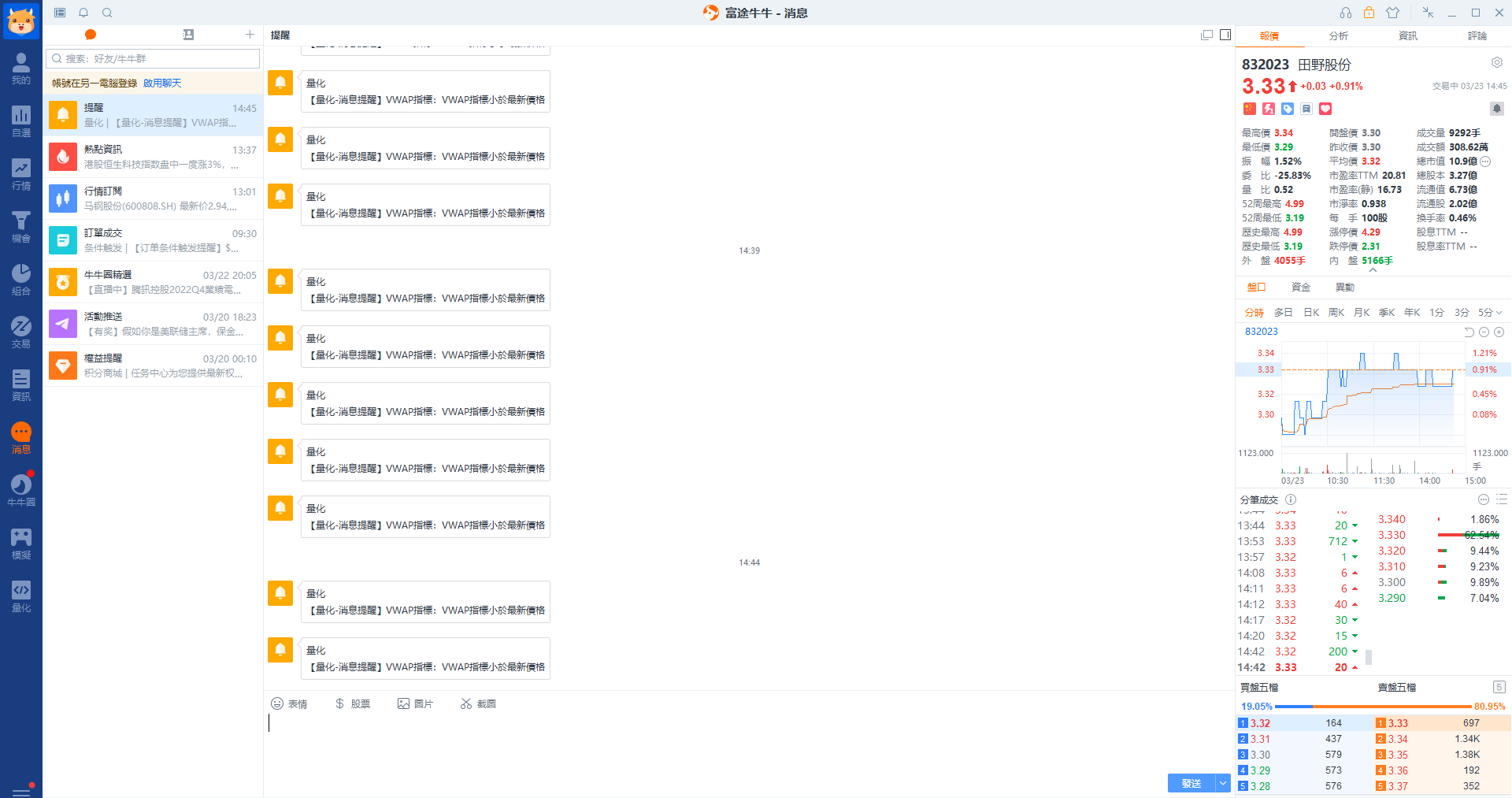
Task: Click the 股票 insert stock button
Action: 352,703
